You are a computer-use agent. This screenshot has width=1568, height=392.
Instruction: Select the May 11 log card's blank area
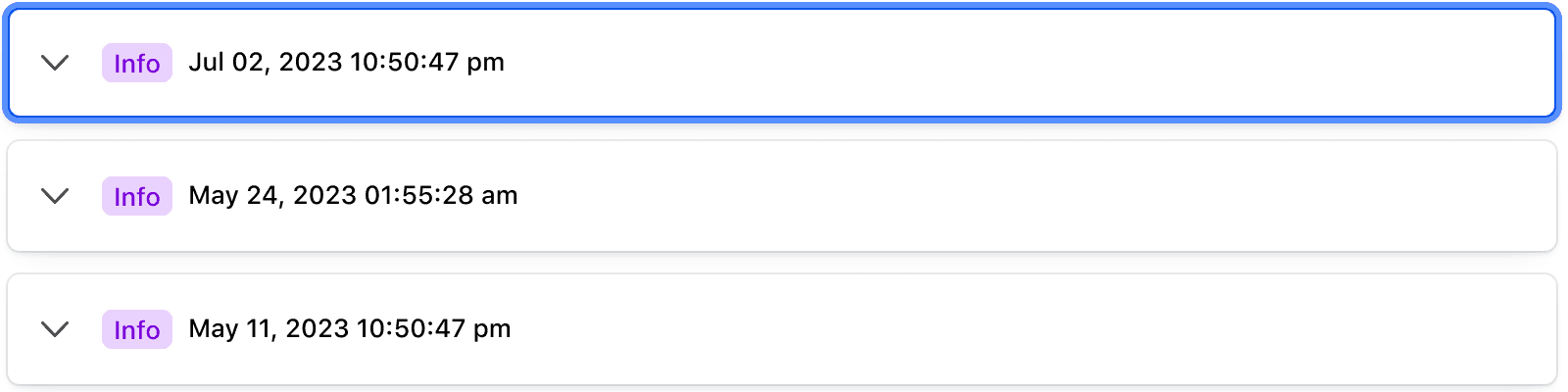pos(980,329)
